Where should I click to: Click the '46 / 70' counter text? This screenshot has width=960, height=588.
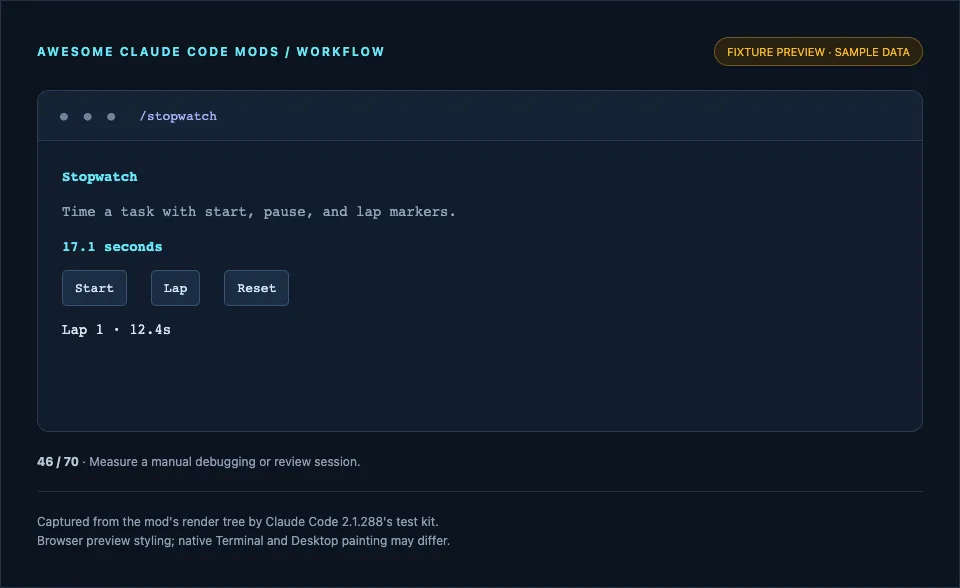(58, 462)
